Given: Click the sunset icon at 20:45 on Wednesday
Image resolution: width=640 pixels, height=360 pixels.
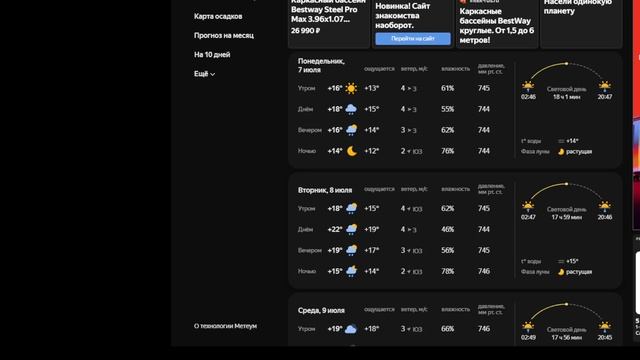Looking at the screenshot, I should click(x=604, y=327).
